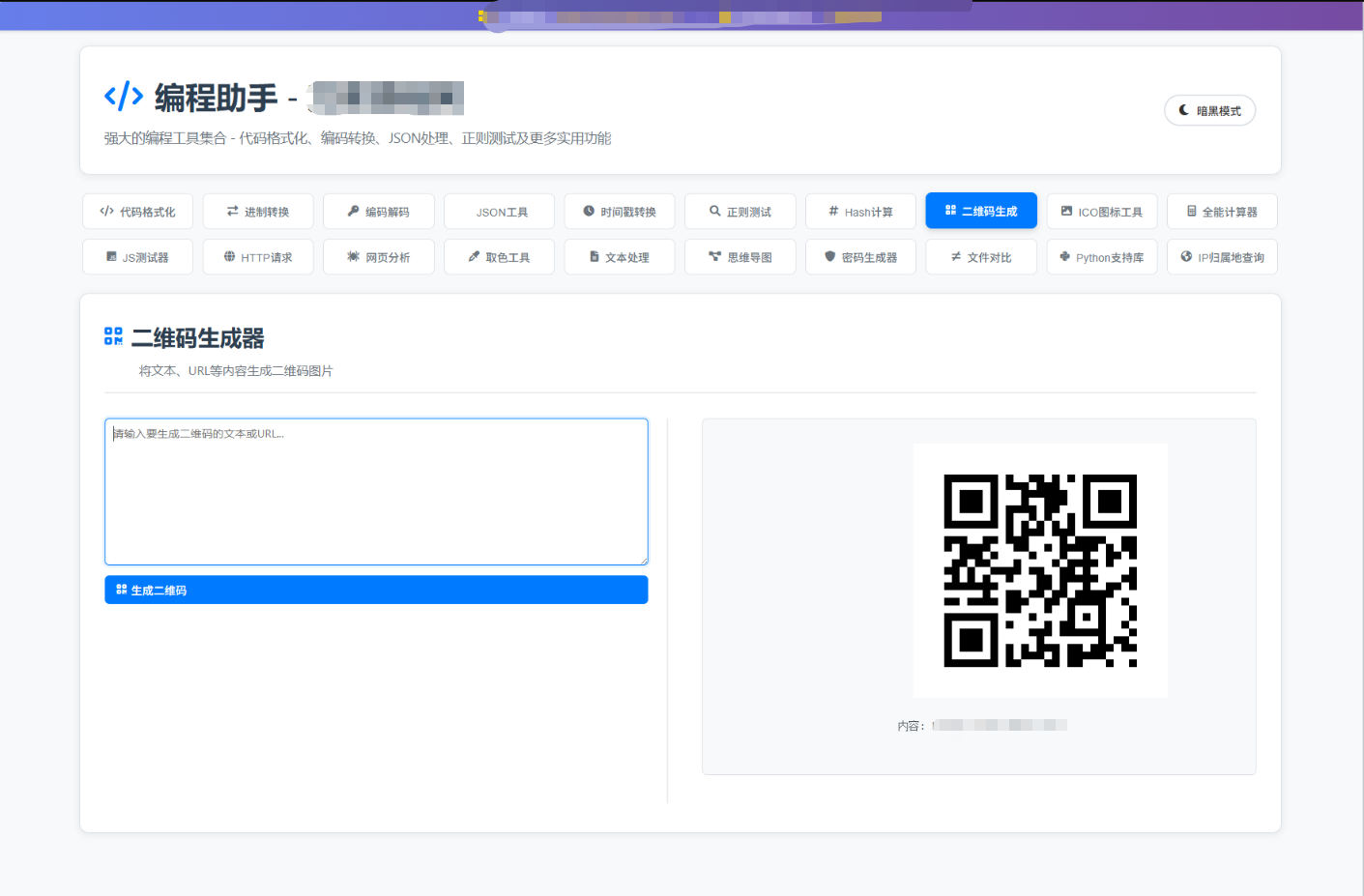Viewport: 1364px width, 896px height.
Task: Click the 内容: label under the QR code
Action: pos(912,726)
